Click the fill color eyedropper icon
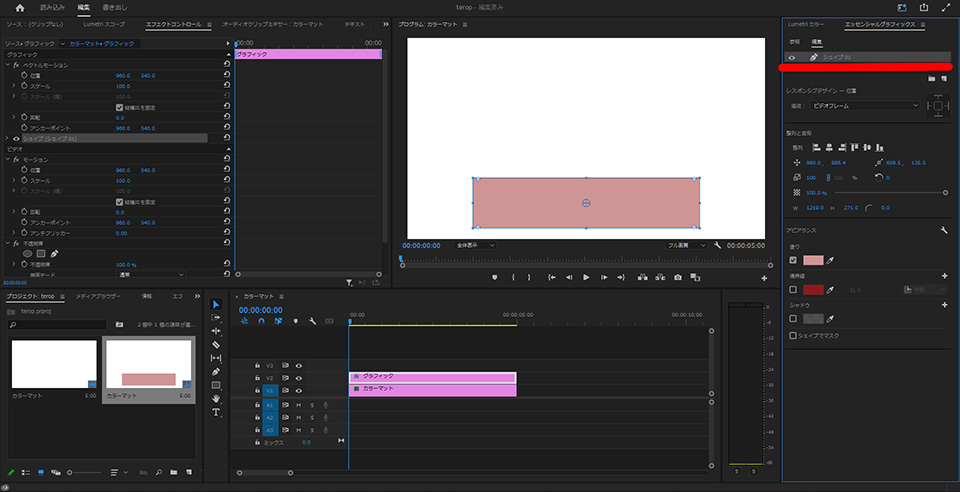This screenshot has width=960, height=492. 832,260
